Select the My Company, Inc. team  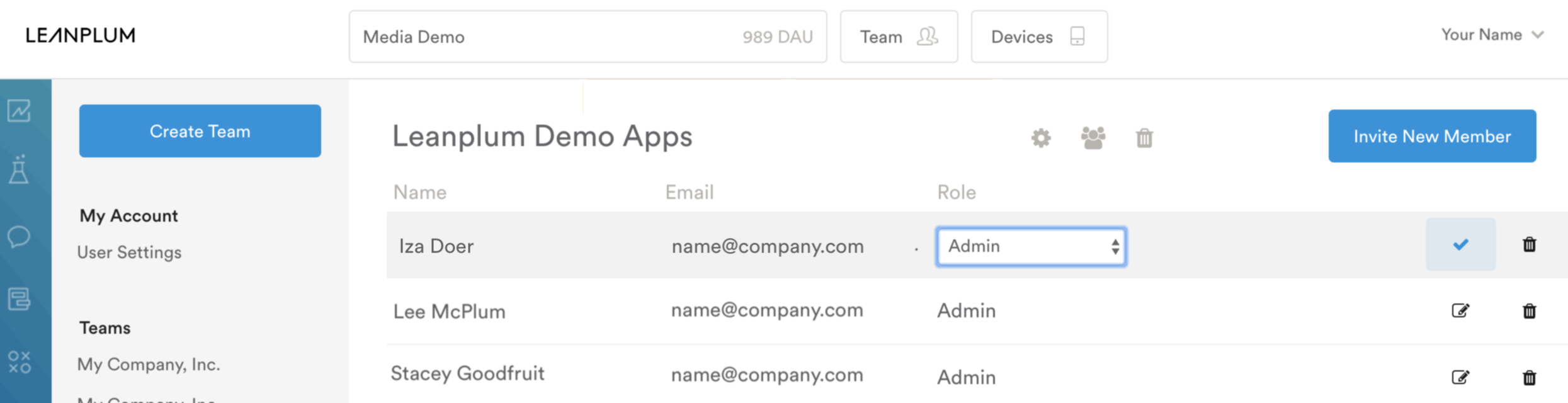click(x=149, y=365)
